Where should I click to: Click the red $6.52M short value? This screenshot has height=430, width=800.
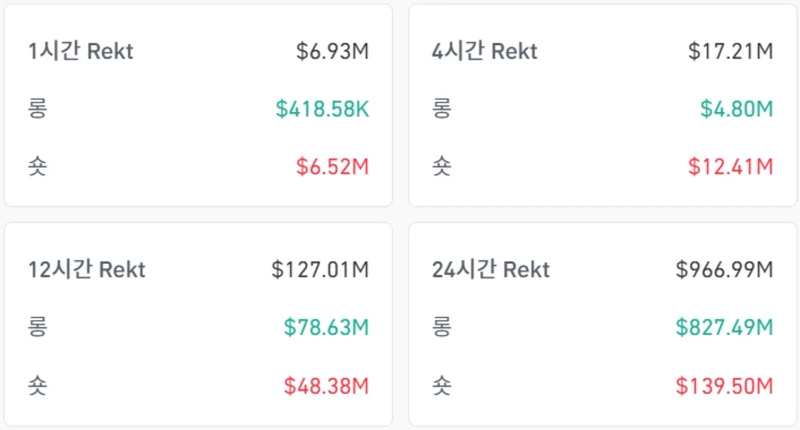click(332, 166)
